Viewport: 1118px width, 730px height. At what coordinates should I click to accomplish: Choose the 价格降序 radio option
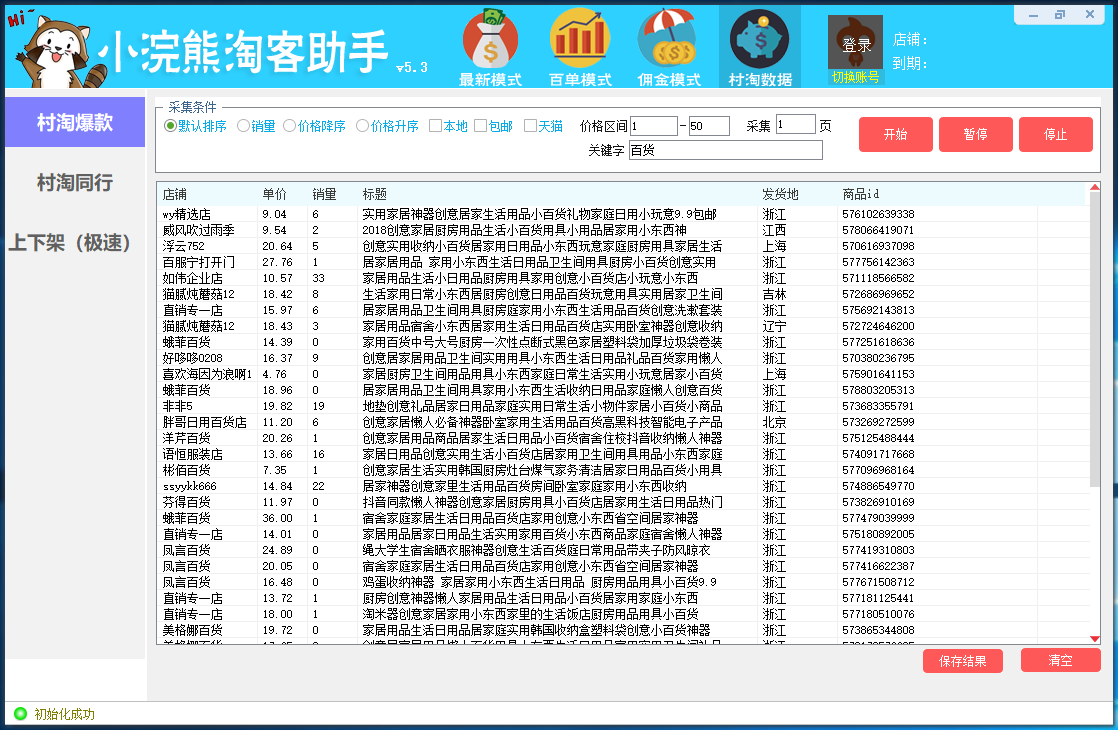pos(289,126)
